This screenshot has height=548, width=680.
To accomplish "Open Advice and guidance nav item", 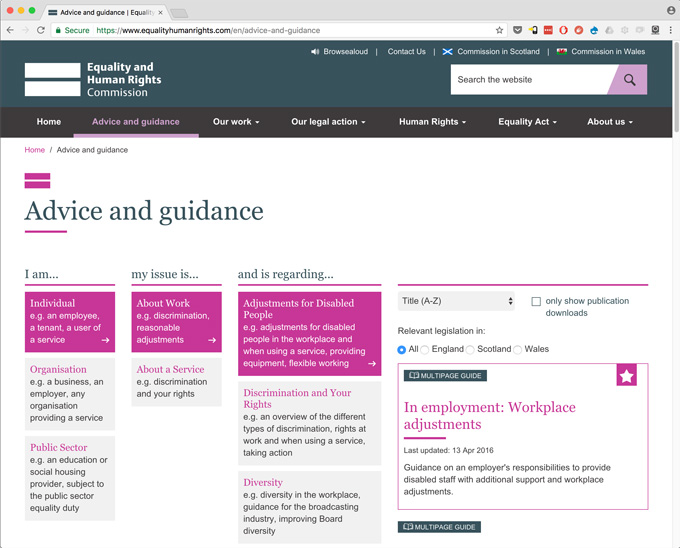I will (136, 122).
